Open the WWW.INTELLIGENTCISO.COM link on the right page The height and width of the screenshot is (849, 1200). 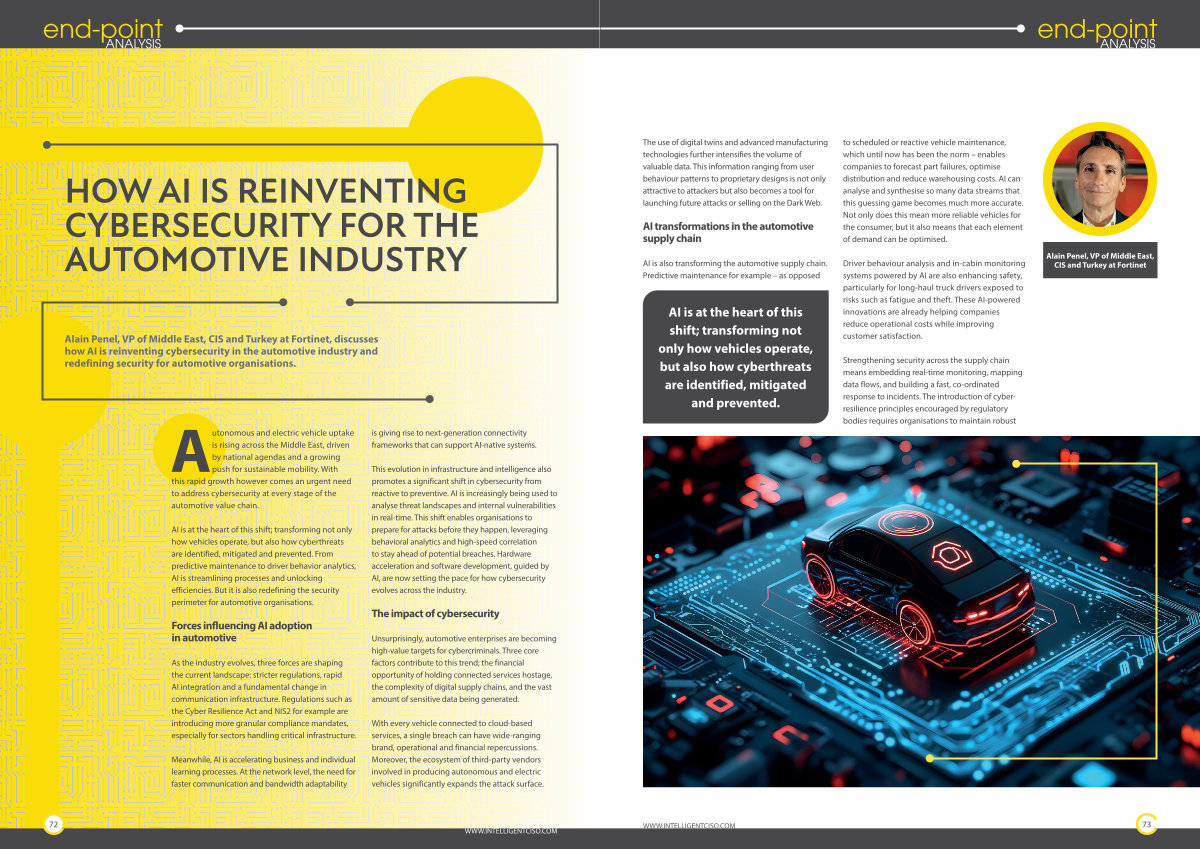point(689,825)
